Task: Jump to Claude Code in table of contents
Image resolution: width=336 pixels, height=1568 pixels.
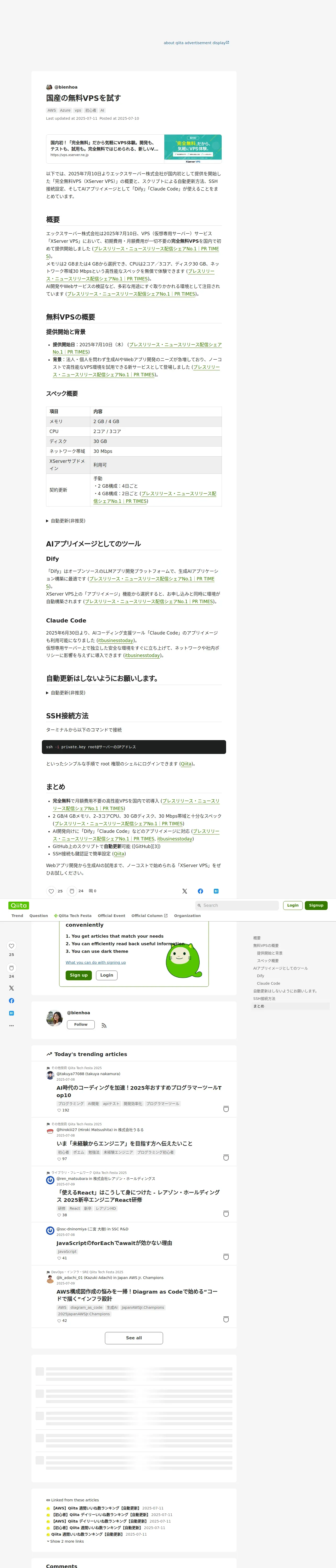Action: (268, 983)
